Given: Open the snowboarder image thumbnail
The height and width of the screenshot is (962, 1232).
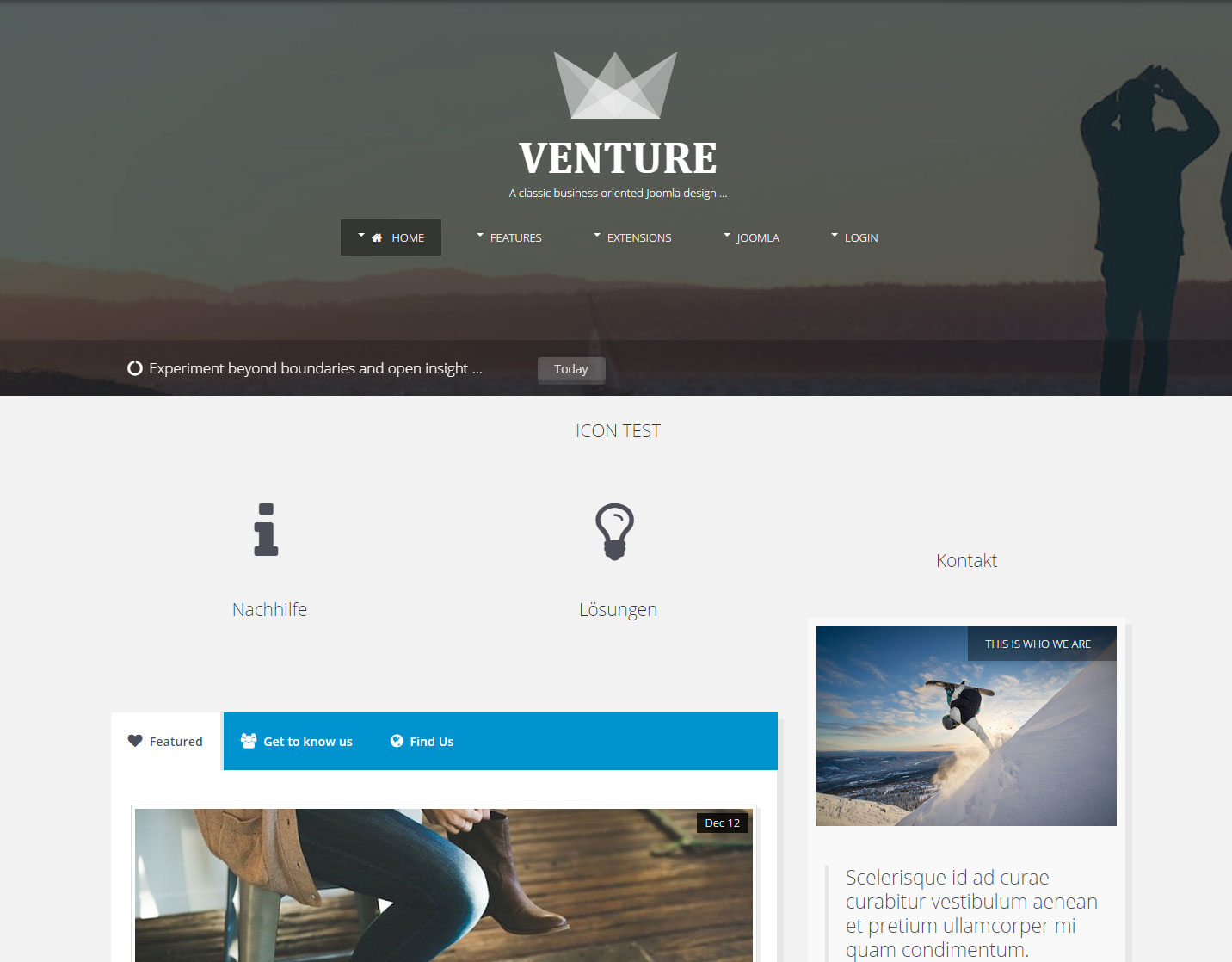Looking at the screenshot, I should (x=966, y=726).
